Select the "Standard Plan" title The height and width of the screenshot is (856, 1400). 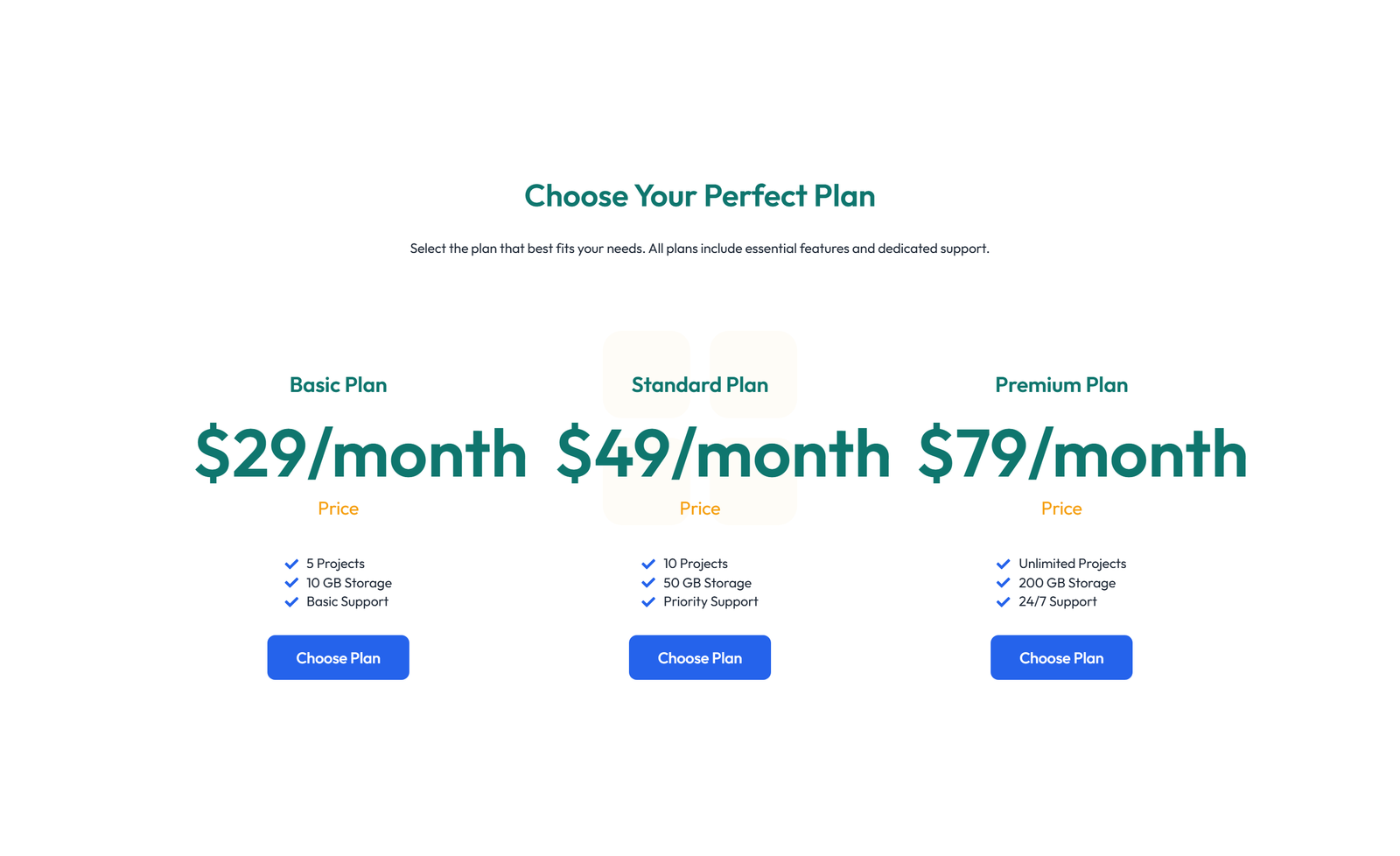(x=699, y=384)
